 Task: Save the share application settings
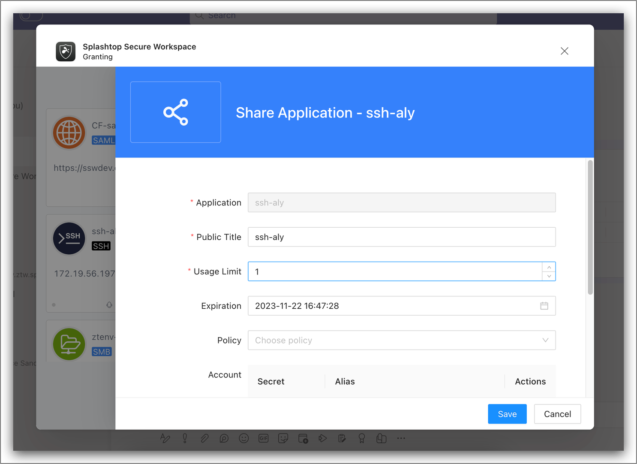point(507,414)
